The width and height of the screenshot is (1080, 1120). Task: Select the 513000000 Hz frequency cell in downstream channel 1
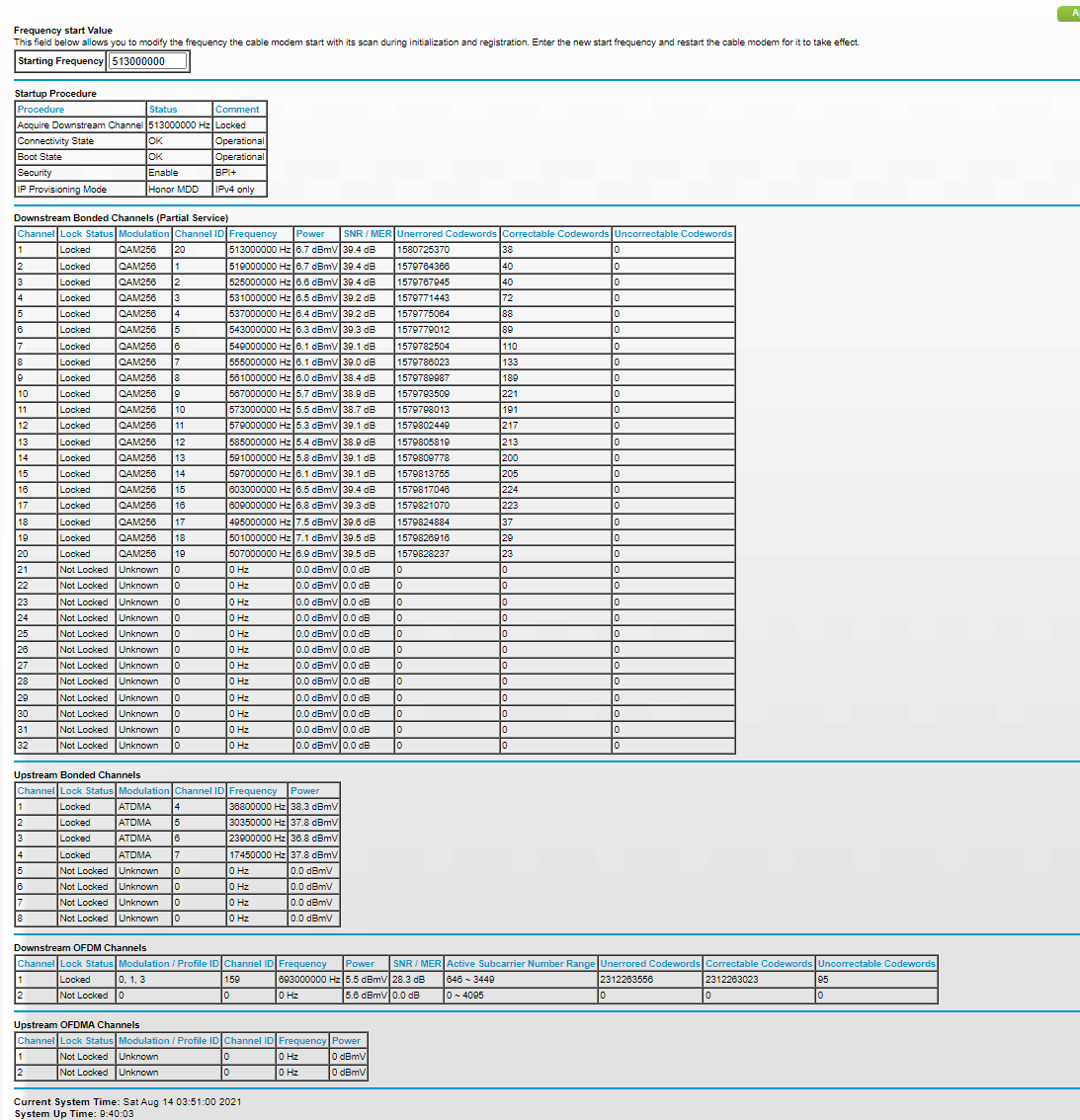pos(260,250)
